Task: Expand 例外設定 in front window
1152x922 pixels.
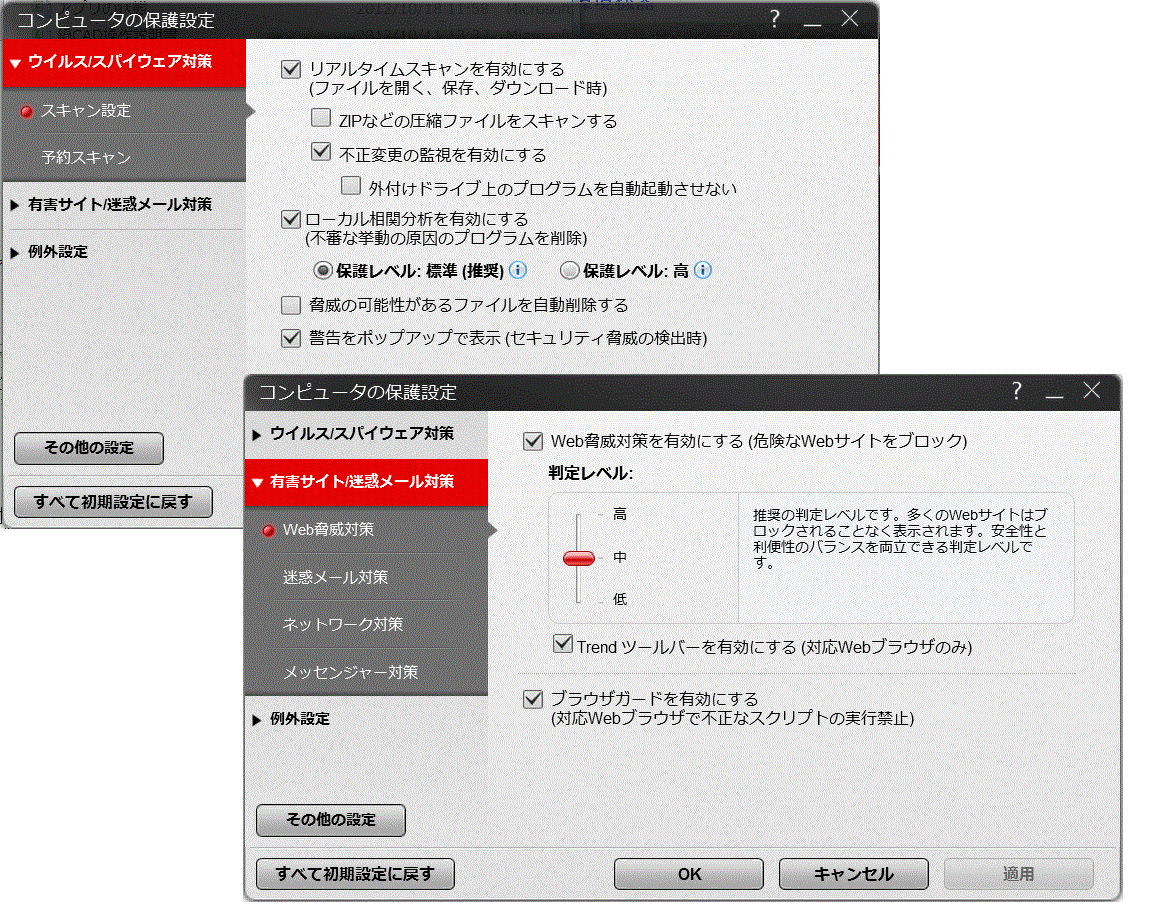Action: coord(366,718)
